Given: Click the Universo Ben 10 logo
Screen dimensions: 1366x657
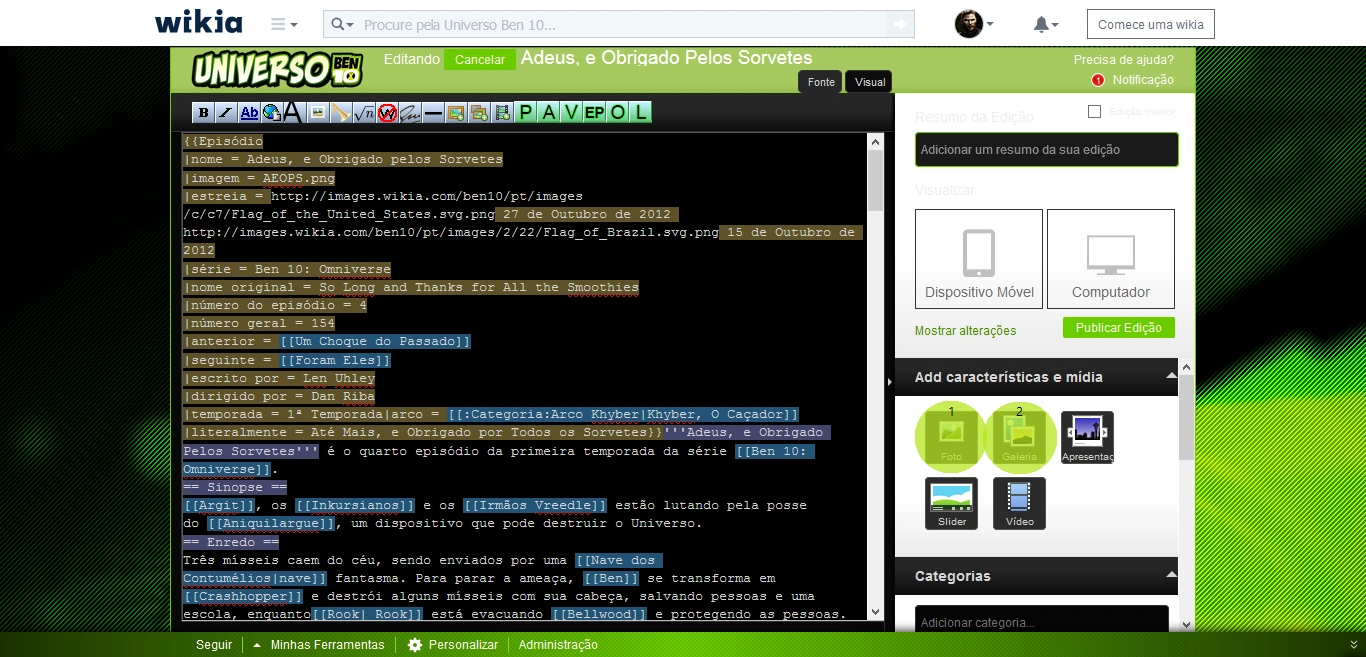Looking at the screenshot, I should click(277, 69).
